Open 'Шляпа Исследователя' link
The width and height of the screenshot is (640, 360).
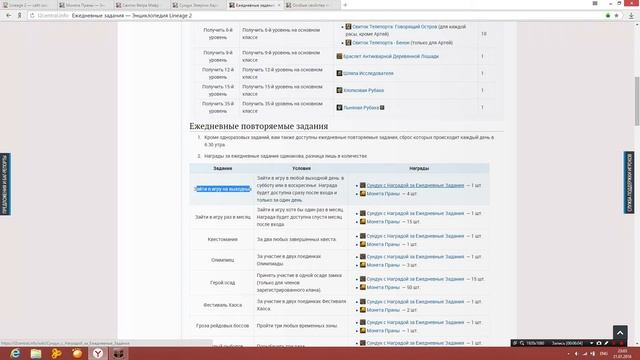pos(368,73)
